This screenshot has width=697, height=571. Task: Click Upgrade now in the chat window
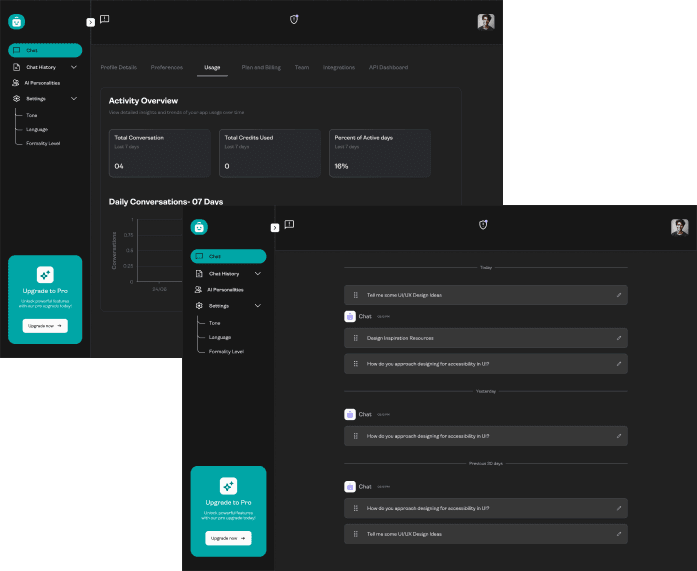(228, 538)
